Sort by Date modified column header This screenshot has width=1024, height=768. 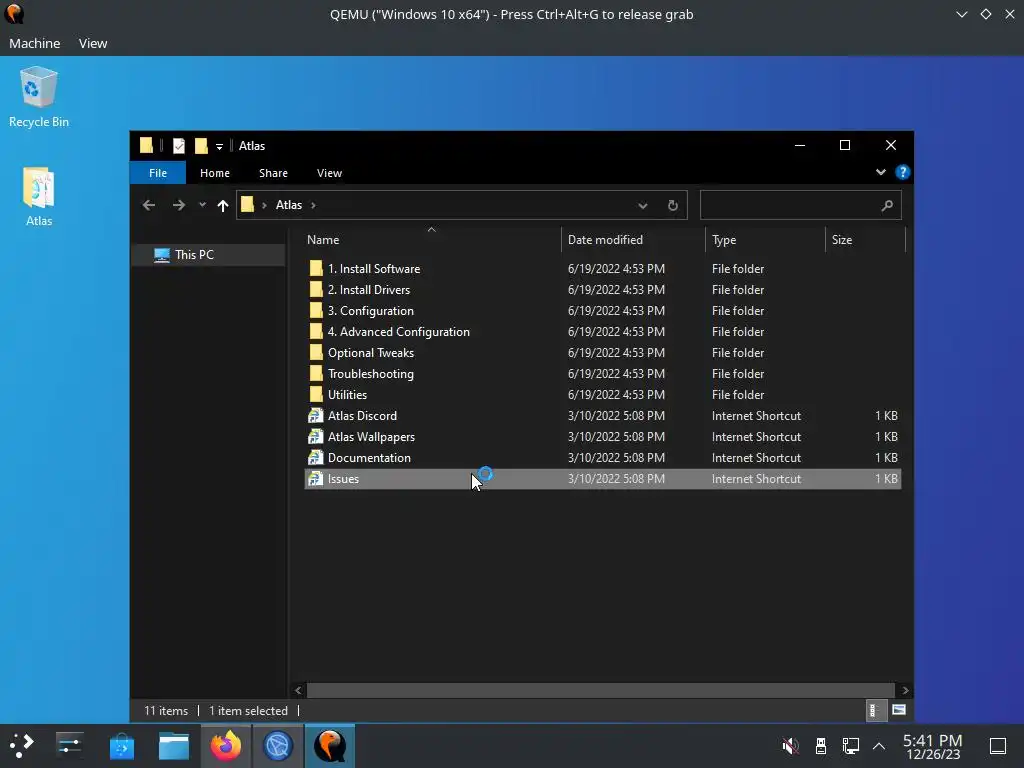pos(633,240)
